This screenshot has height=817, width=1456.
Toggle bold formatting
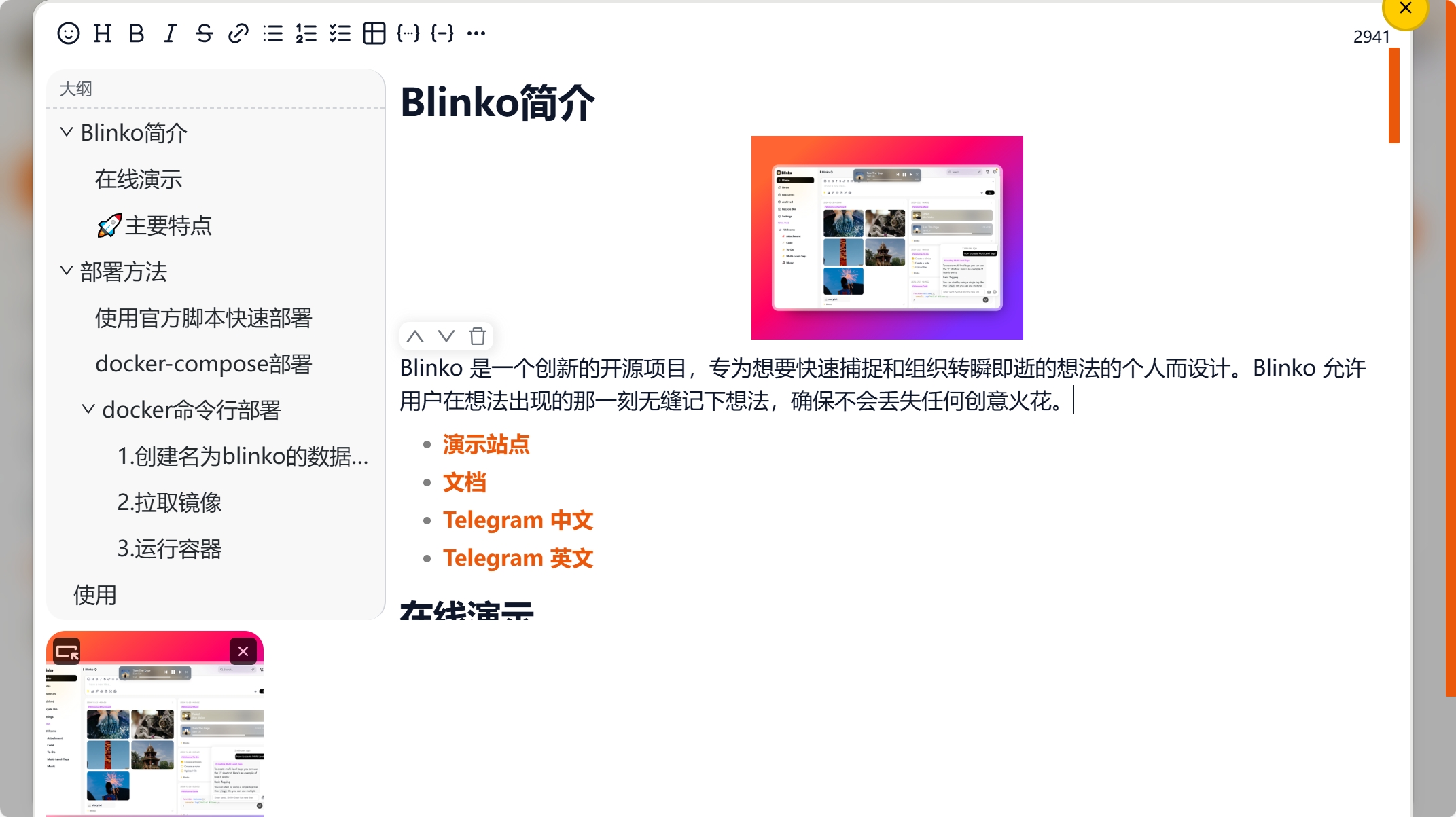(x=137, y=33)
